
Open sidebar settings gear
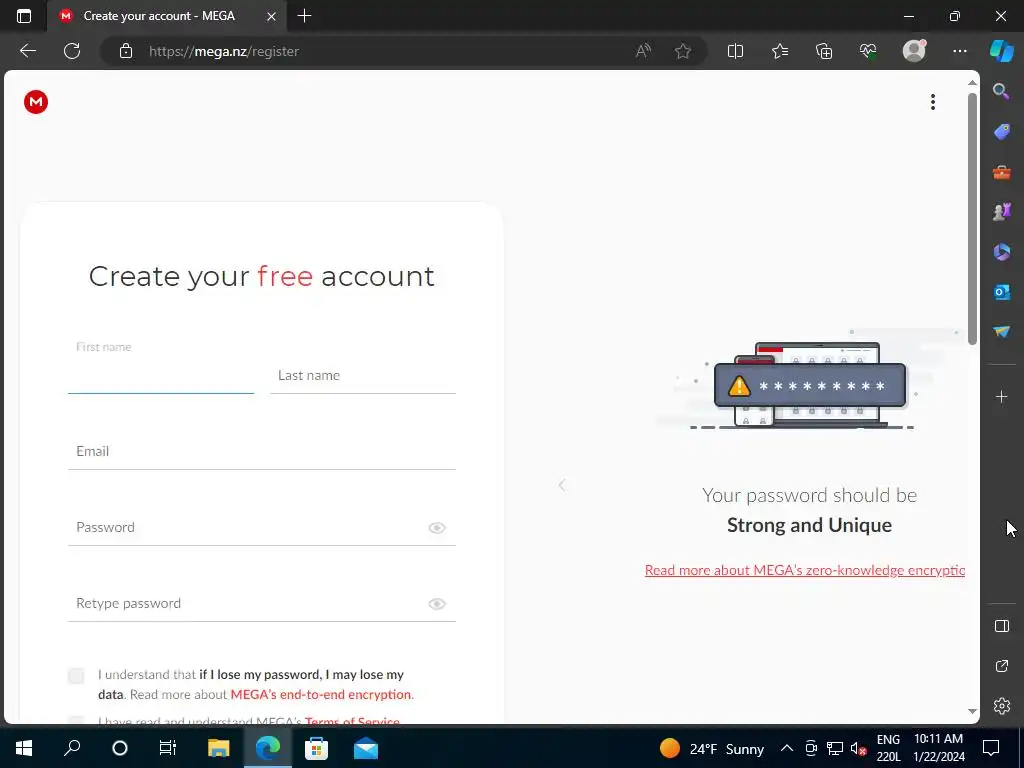(x=1002, y=706)
